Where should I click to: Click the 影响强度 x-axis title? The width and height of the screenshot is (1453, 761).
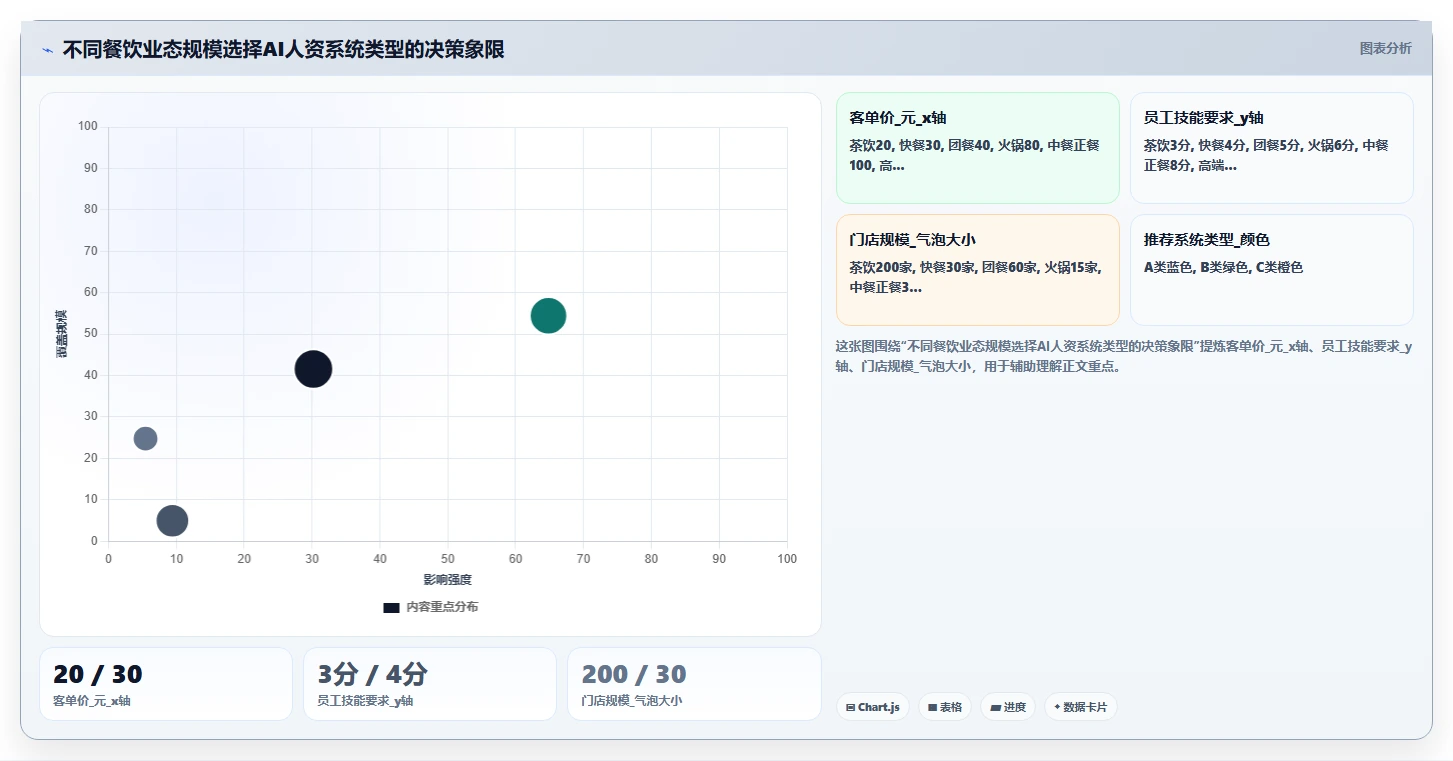(x=447, y=580)
